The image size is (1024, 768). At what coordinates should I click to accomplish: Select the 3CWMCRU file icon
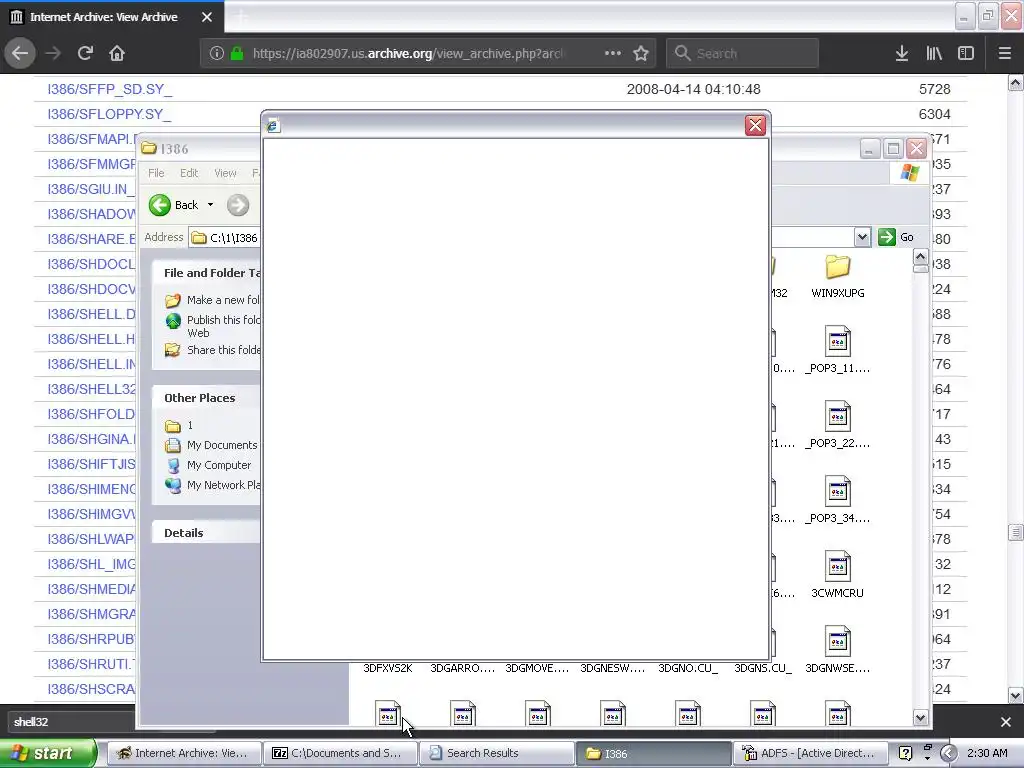[x=838, y=567]
